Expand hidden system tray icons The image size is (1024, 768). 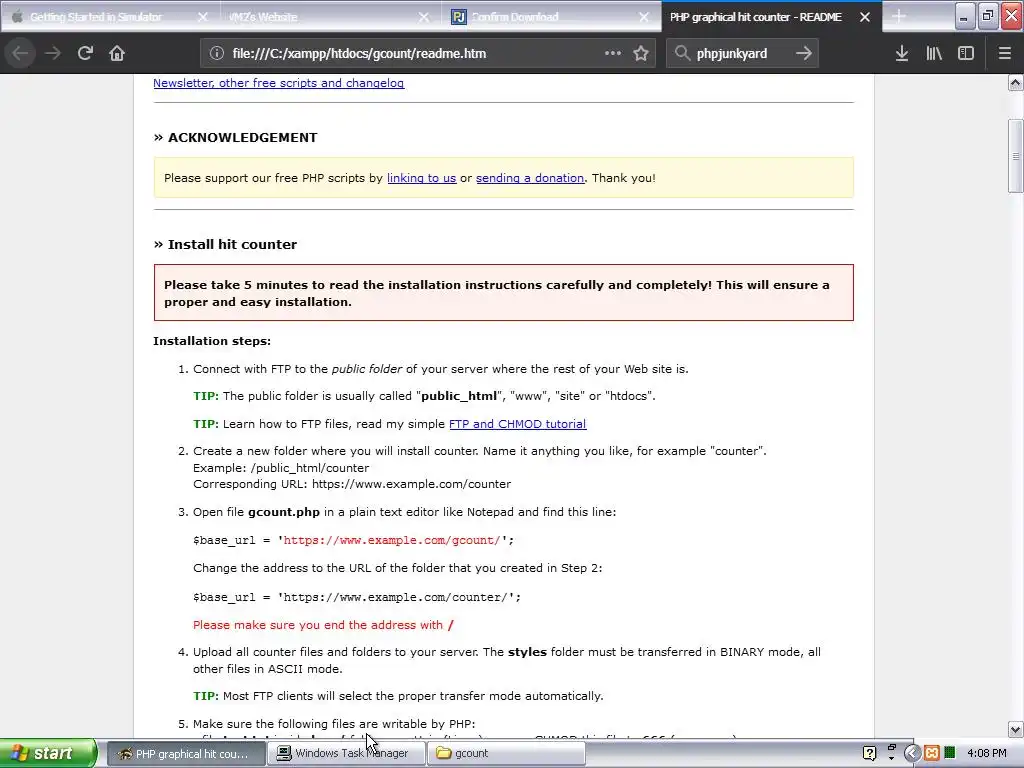pos(912,753)
